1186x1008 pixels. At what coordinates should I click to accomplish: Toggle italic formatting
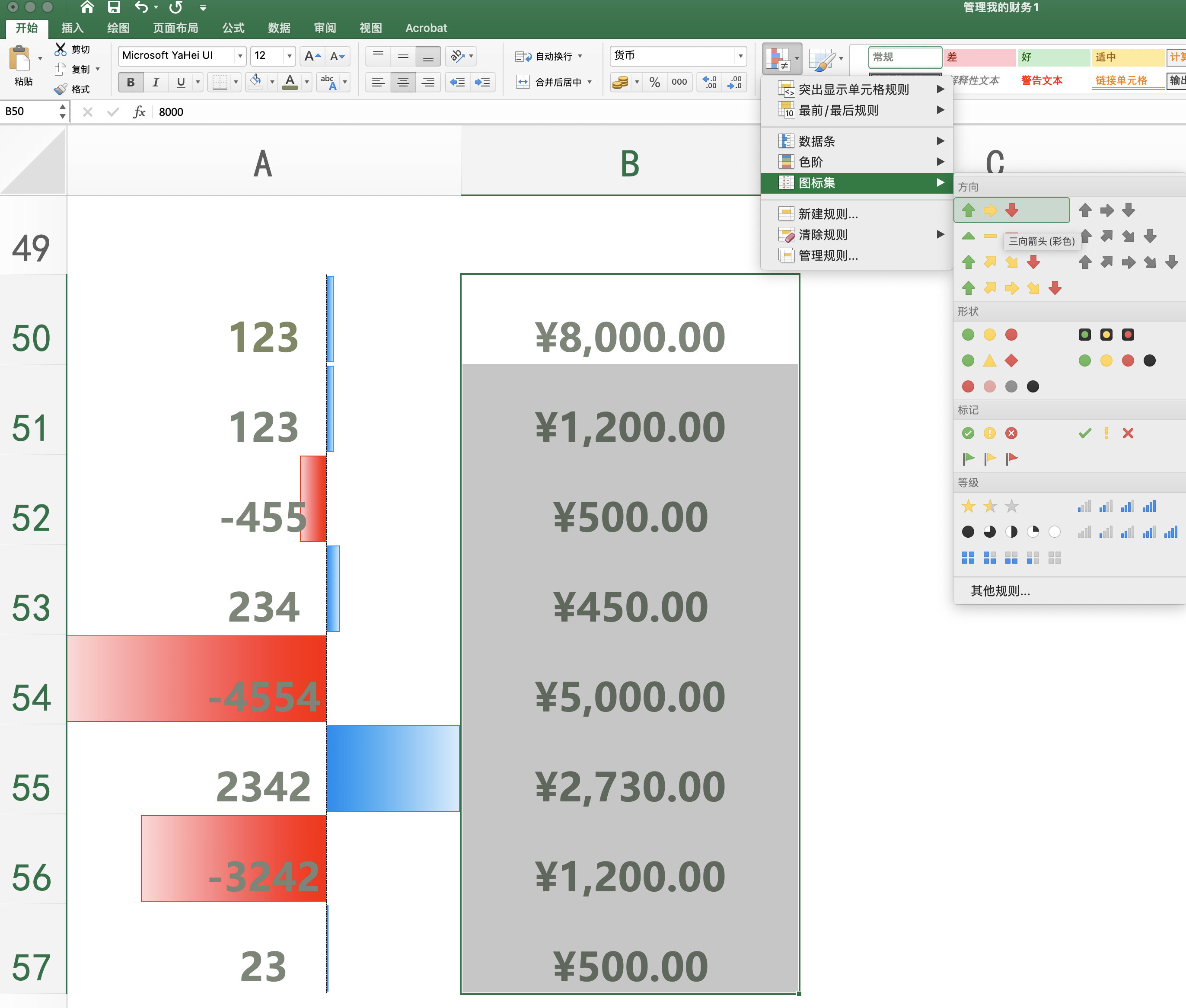coord(156,82)
